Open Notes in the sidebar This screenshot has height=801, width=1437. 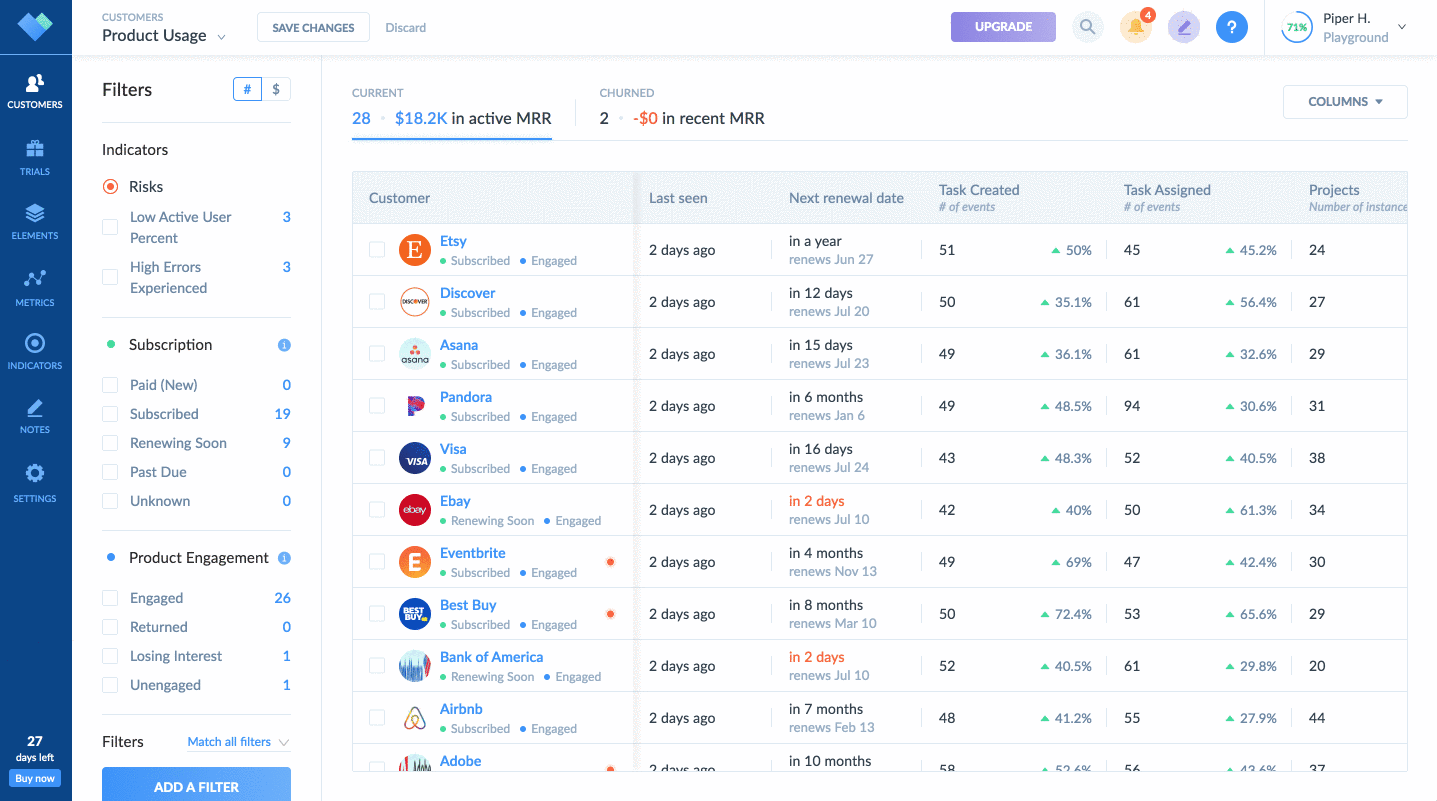[35, 416]
